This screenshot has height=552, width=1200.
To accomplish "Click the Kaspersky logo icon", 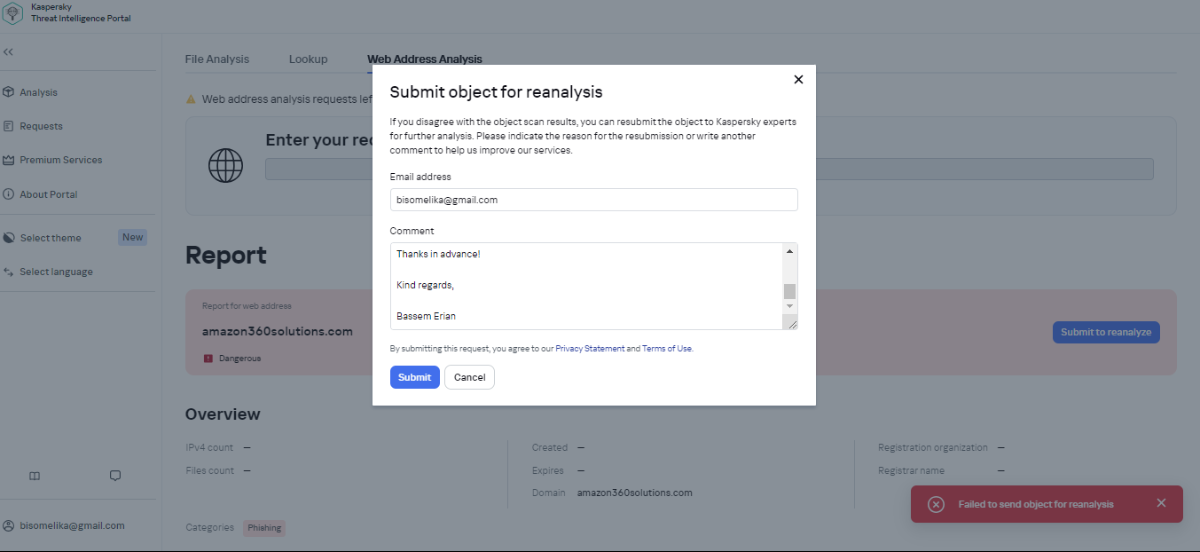I will tap(14, 12).
